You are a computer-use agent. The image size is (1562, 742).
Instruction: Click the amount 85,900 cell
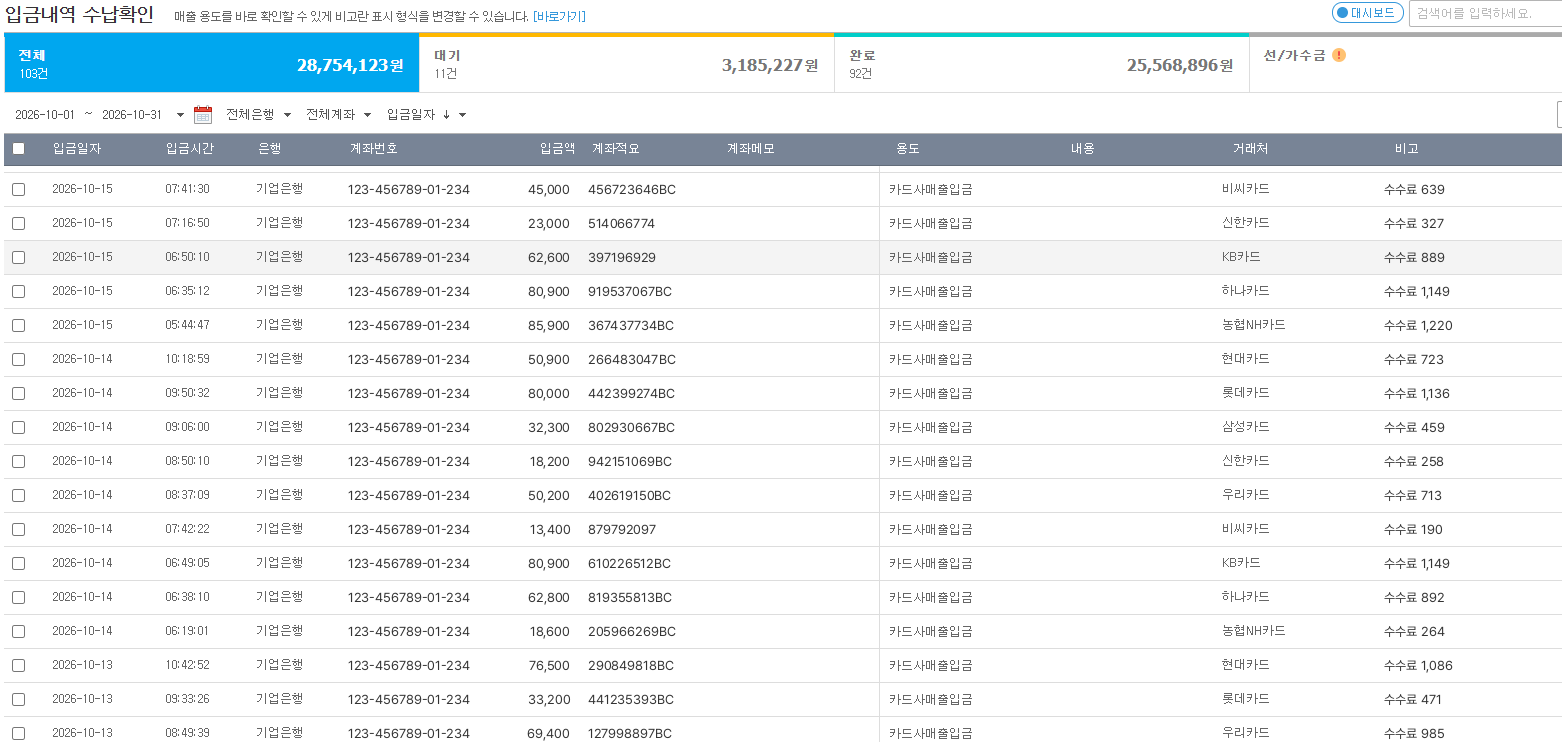click(549, 325)
